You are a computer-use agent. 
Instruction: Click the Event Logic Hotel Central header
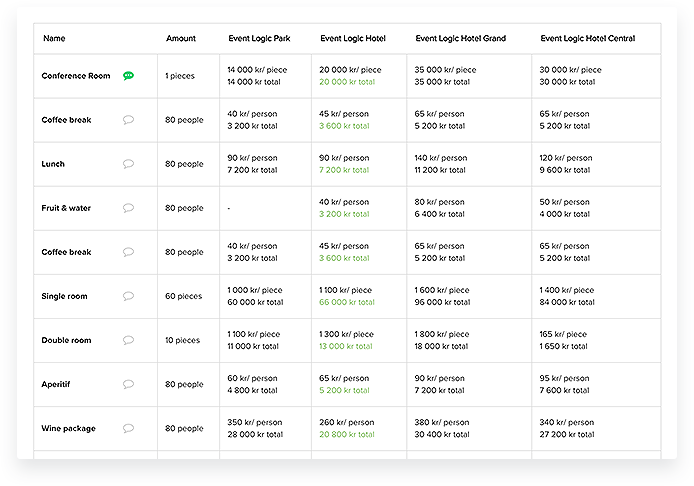(x=587, y=39)
